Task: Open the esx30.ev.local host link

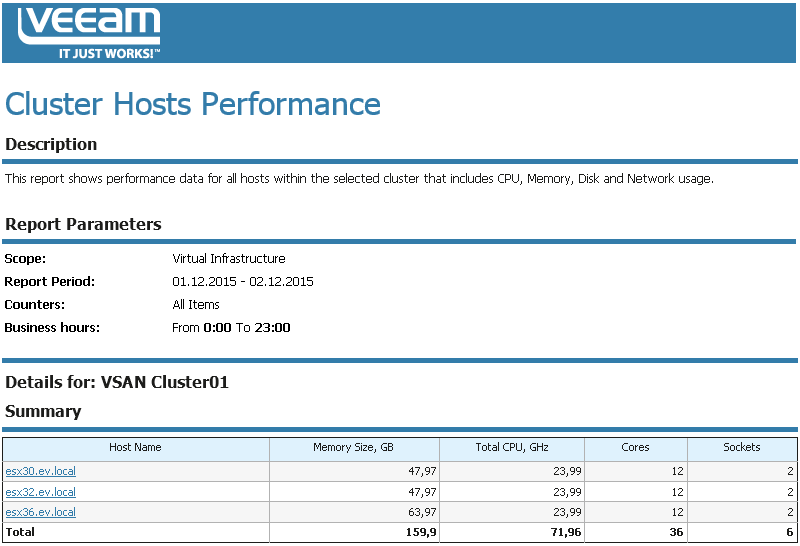Action: click(x=41, y=472)
